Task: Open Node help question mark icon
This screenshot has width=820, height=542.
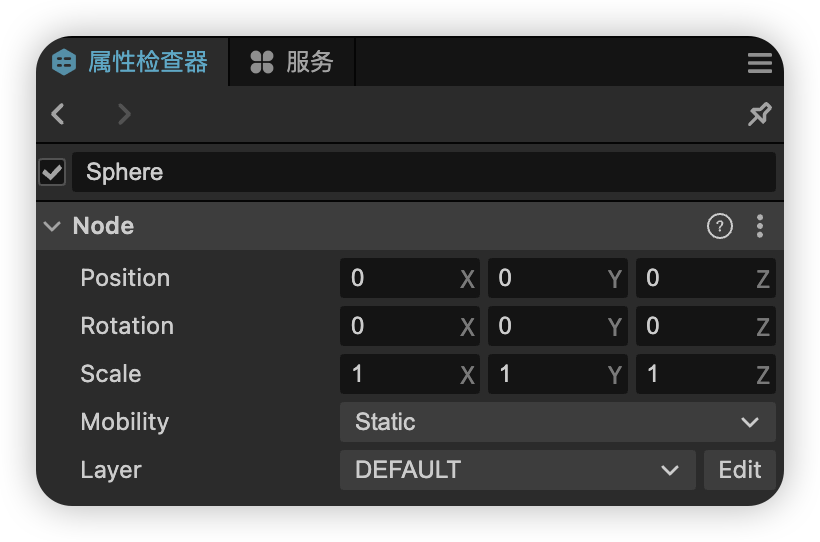Action: point(719,226)
